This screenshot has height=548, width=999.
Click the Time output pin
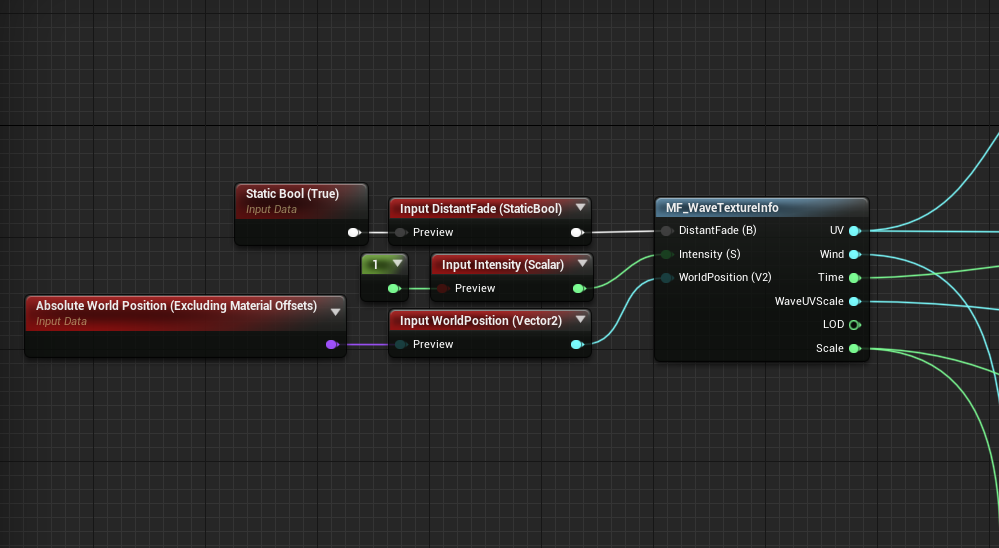coord(854,278)
